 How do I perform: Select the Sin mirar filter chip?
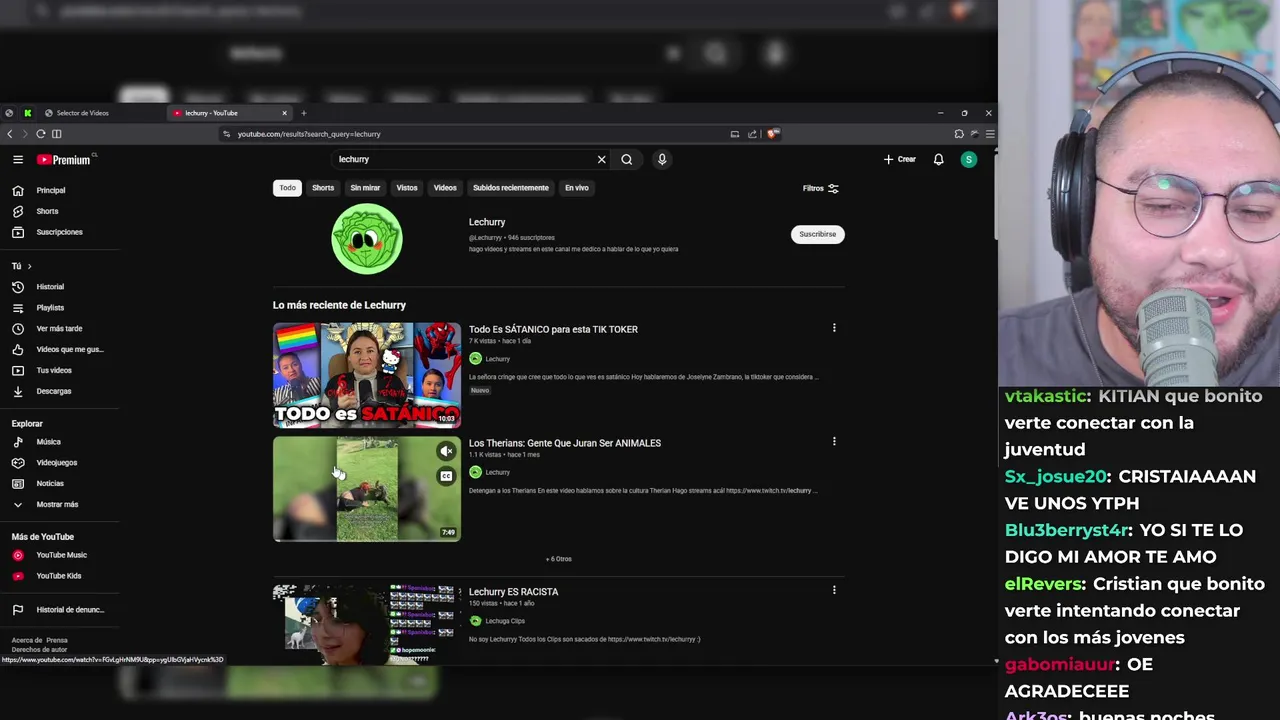pyautogui.click(x=365, y=188)
